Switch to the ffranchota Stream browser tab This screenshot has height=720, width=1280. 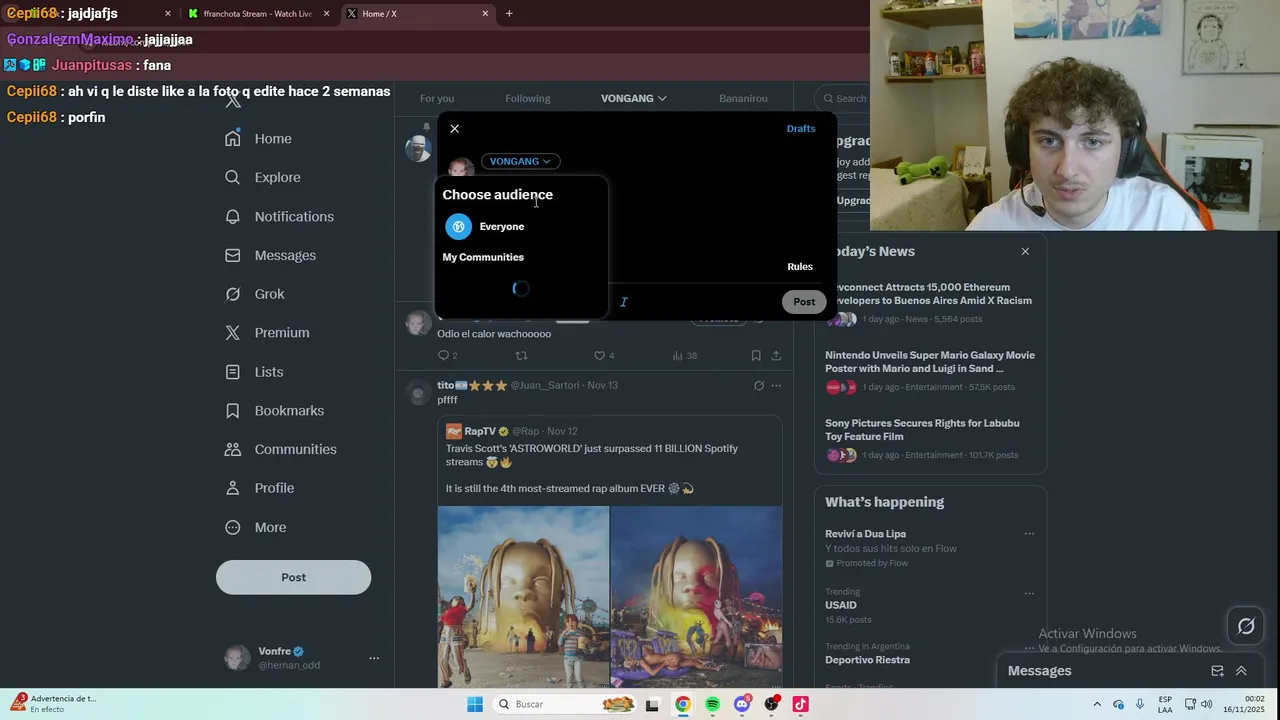pyautogui.click(x=257, y=14)
